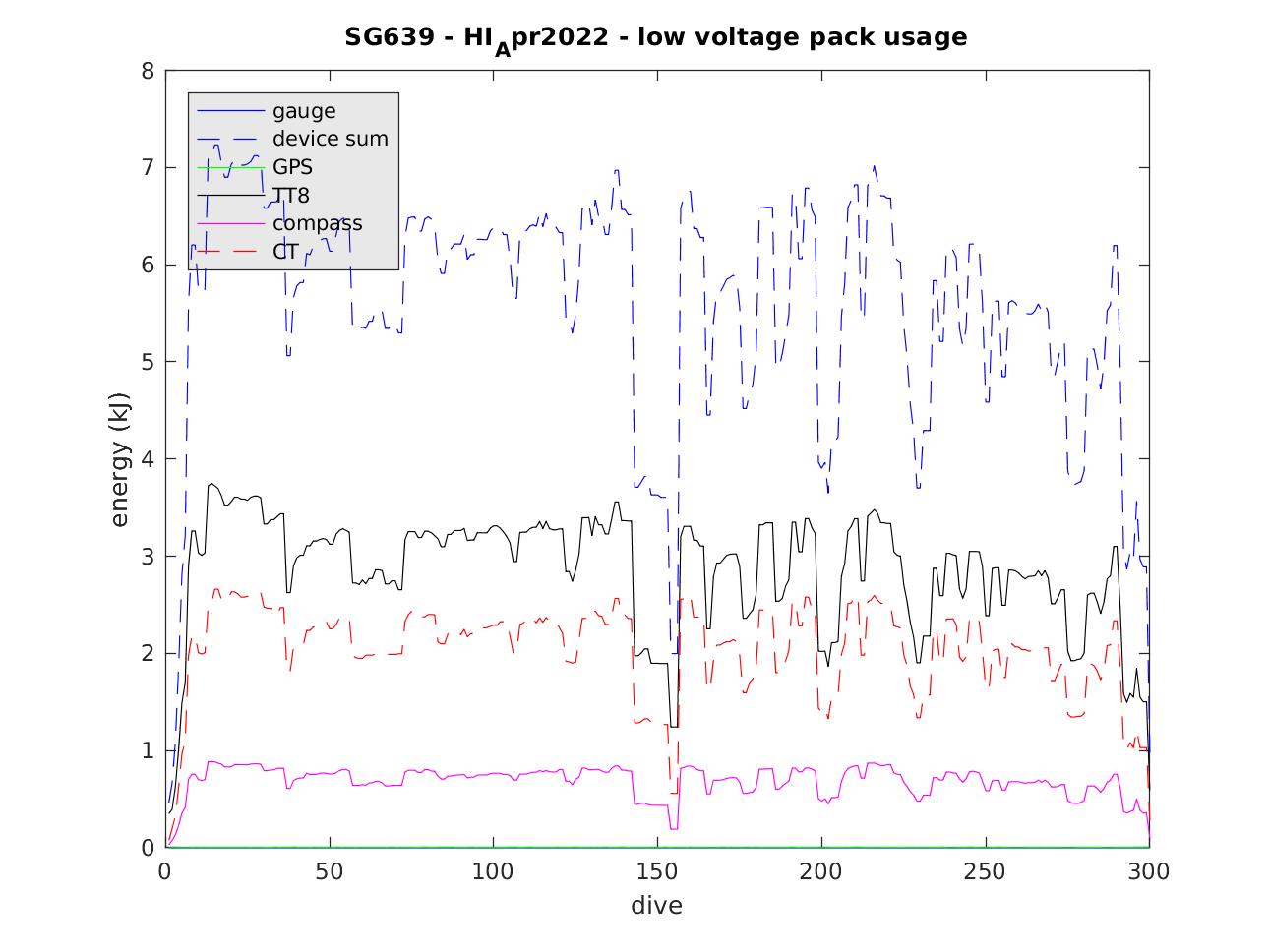Image resolution: width=1270 pixels, height=952 pixels.
Task: Click the x-axis tick label 150
Action: [x=657, y=871]
